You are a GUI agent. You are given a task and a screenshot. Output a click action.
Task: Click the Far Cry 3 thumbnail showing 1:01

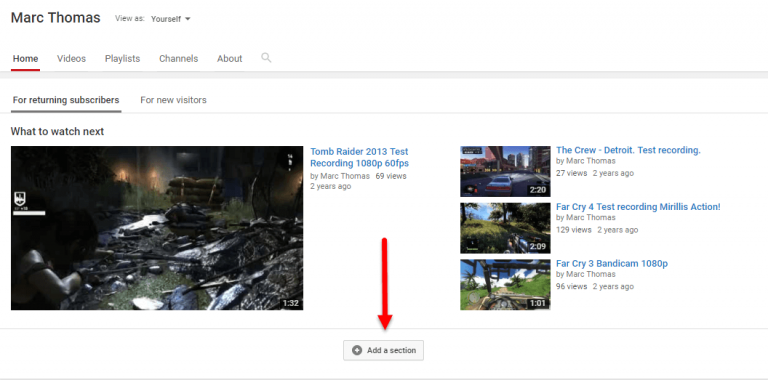pyautogui.click(x=505, y=285)
